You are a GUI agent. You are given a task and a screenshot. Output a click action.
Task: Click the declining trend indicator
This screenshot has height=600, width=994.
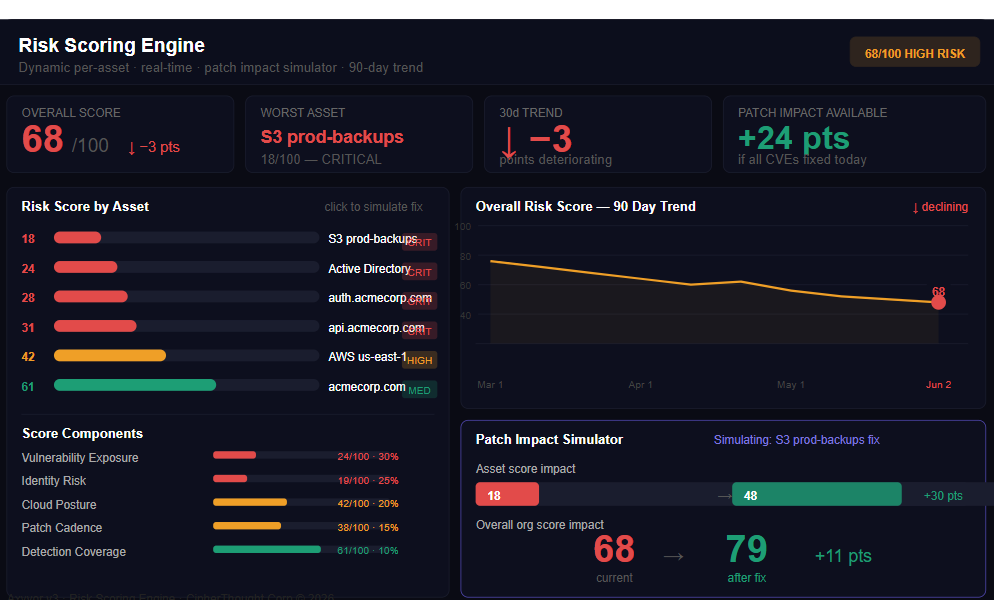tap(939, 207)
